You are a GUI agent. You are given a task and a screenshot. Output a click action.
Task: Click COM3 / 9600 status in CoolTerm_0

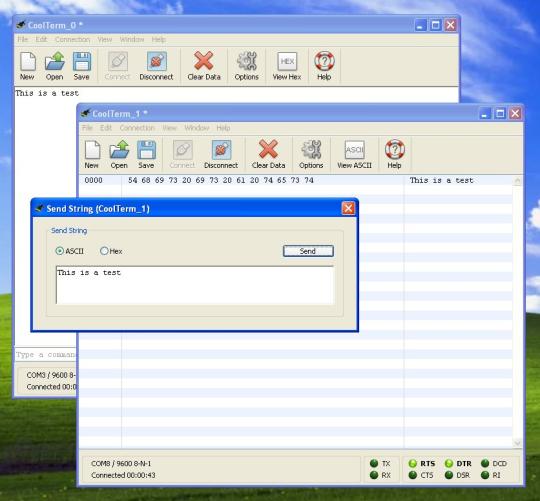[x=51, y=375]
